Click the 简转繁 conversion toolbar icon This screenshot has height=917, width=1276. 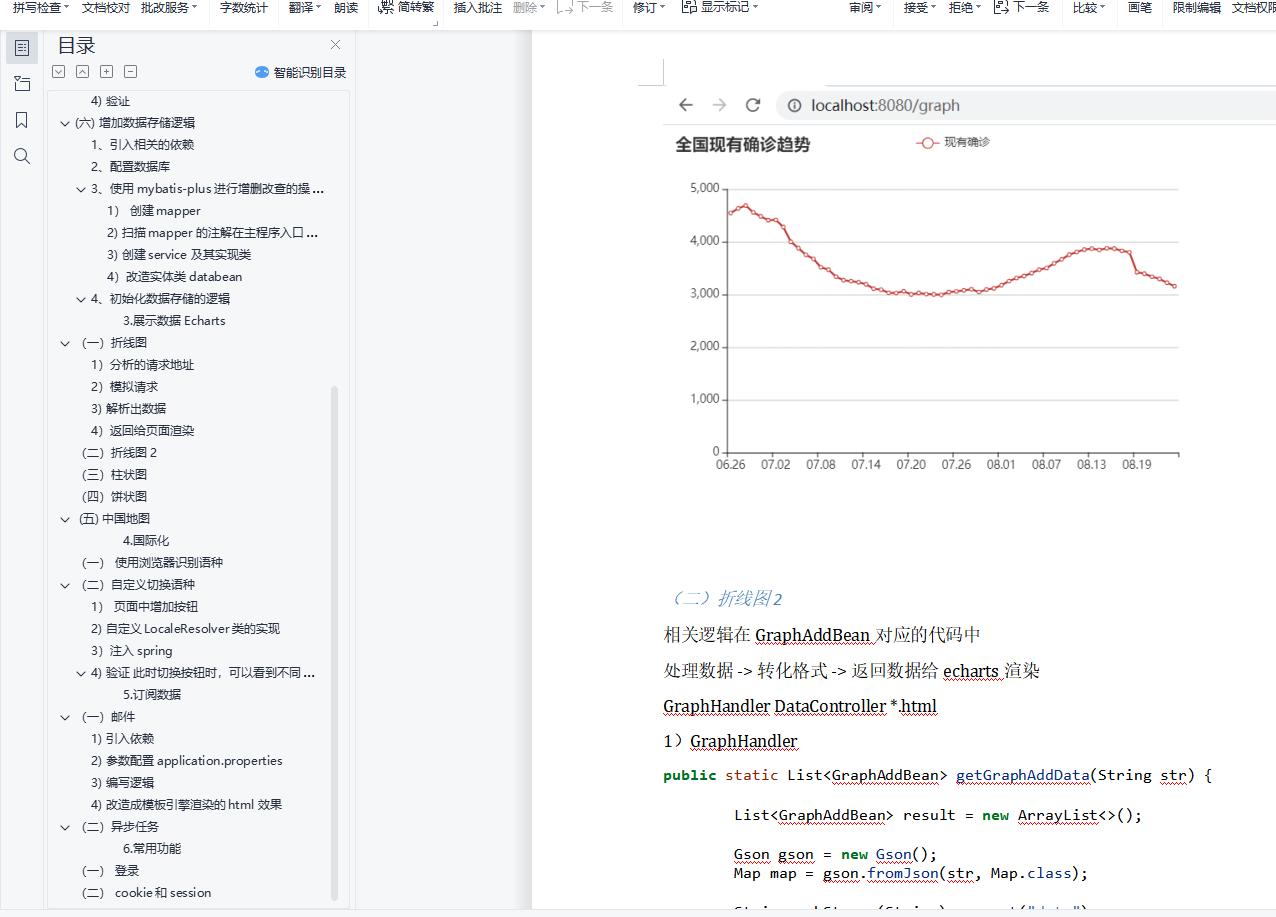pyautogui.click(x=408, y=7)
